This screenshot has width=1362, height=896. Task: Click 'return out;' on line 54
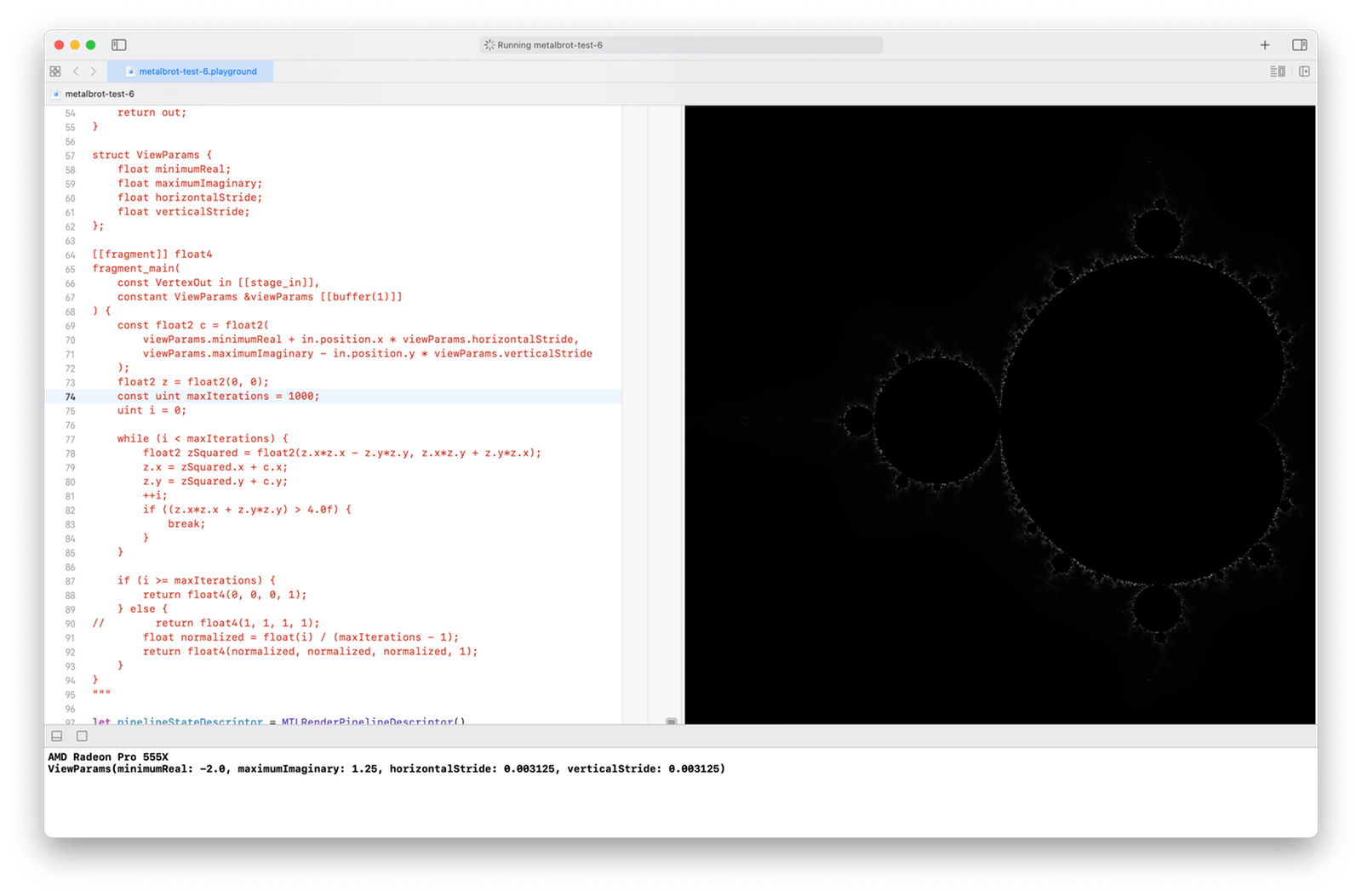point(152,112)
